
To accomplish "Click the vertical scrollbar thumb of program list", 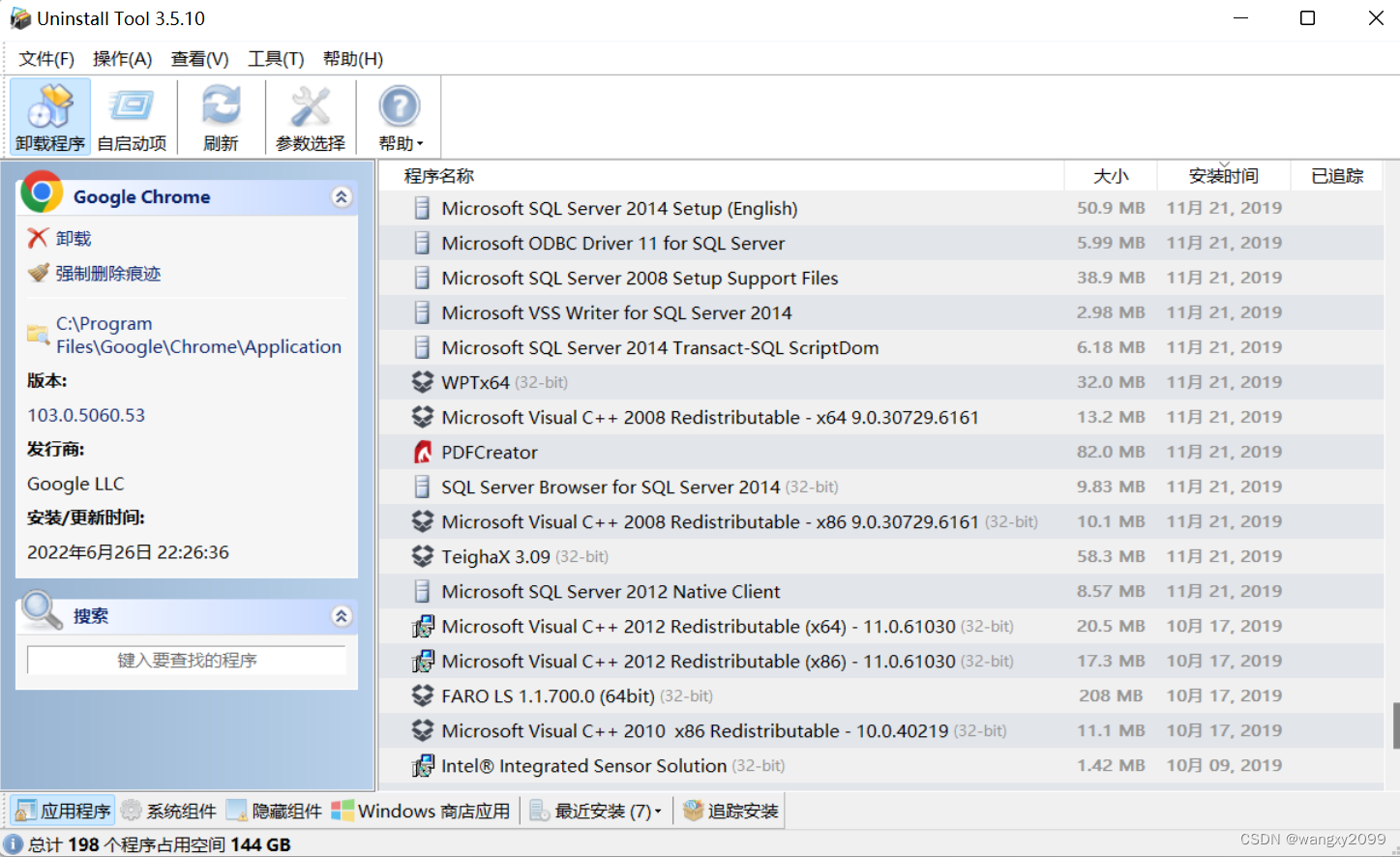I will 1395,725.
